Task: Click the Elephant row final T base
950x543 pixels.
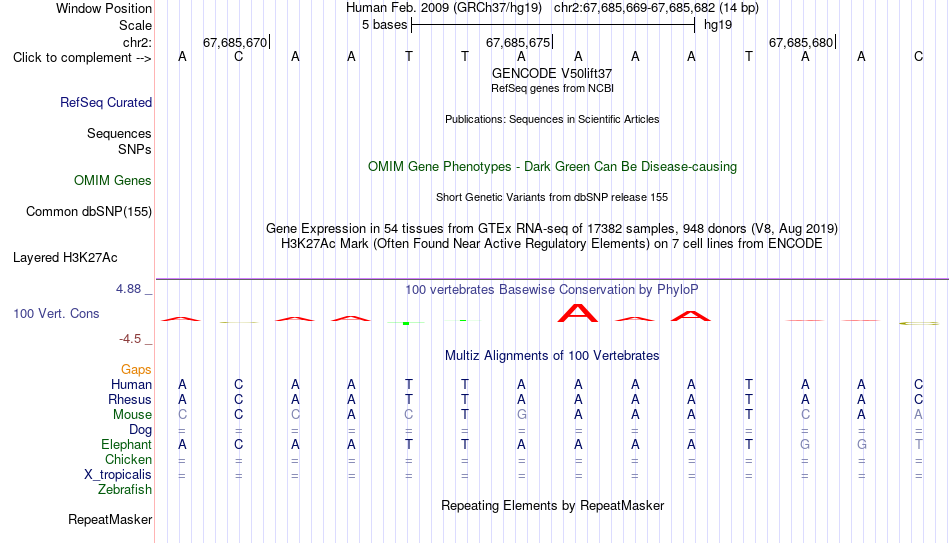Action: tap(918, 445)
